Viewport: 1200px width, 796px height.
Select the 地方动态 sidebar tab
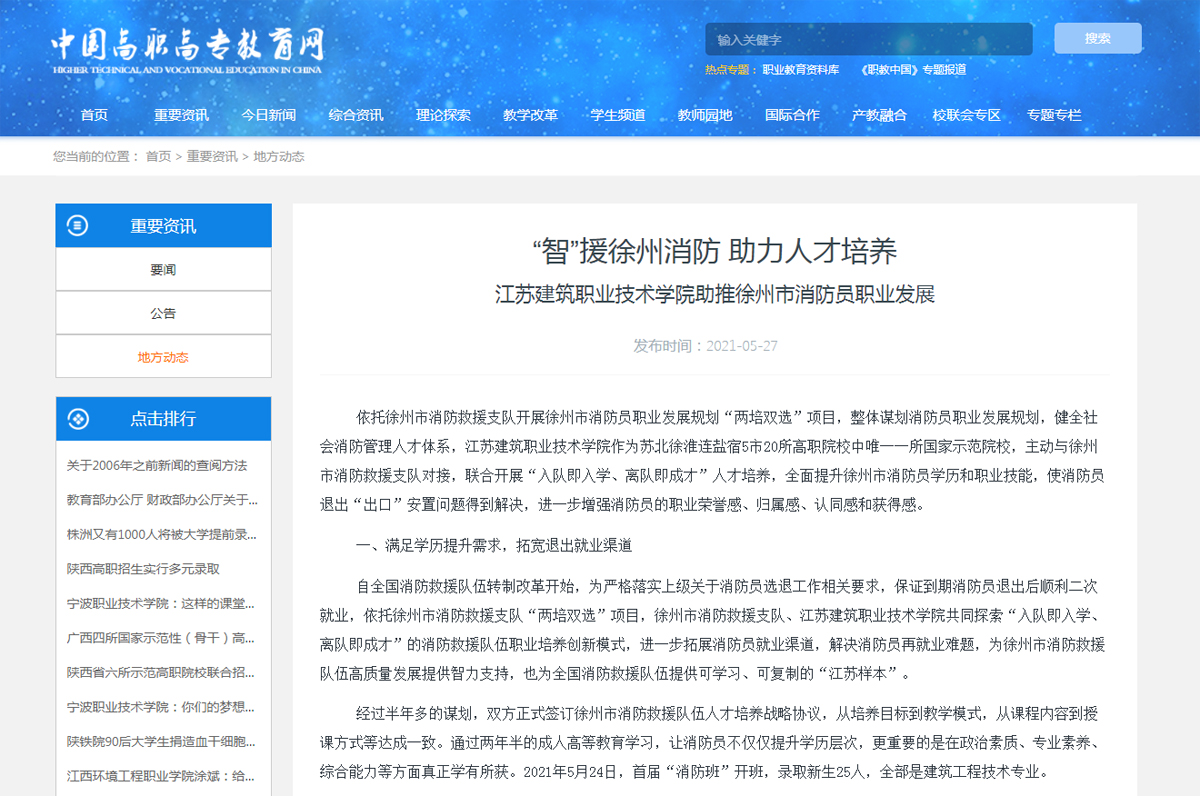[163, 357]
